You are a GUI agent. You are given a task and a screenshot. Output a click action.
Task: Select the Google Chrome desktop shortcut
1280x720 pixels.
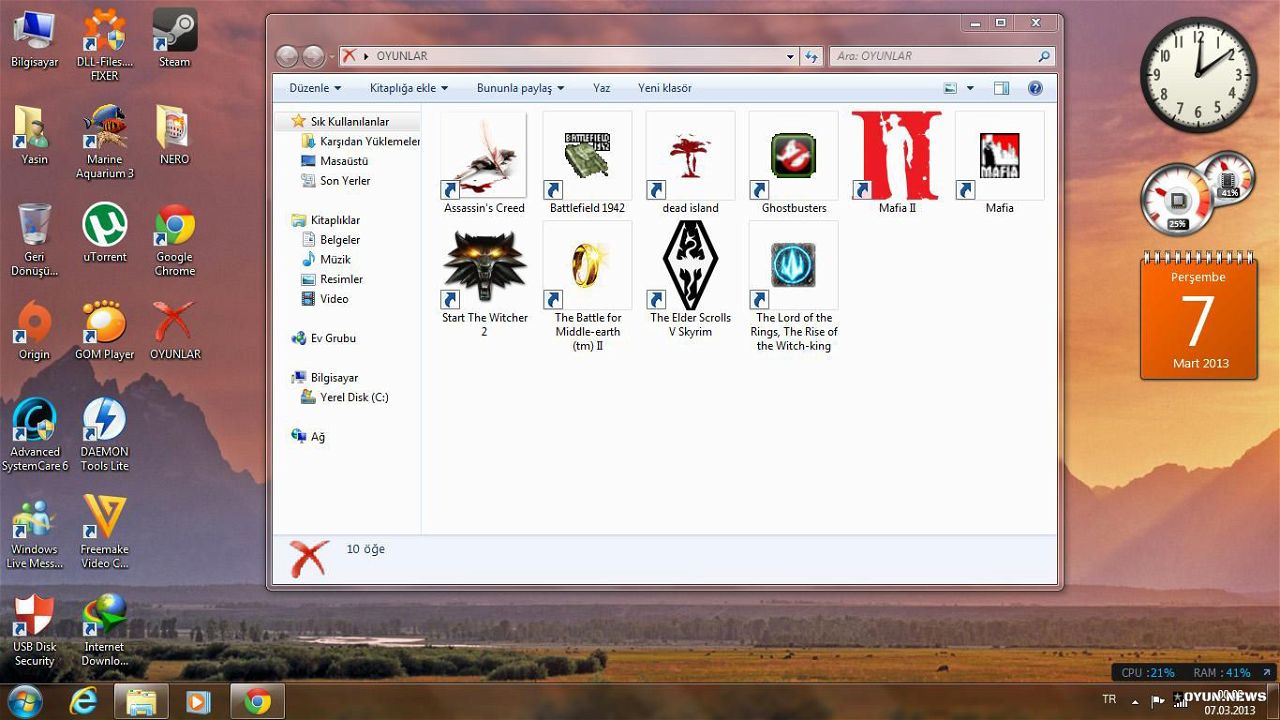point(174,240)
